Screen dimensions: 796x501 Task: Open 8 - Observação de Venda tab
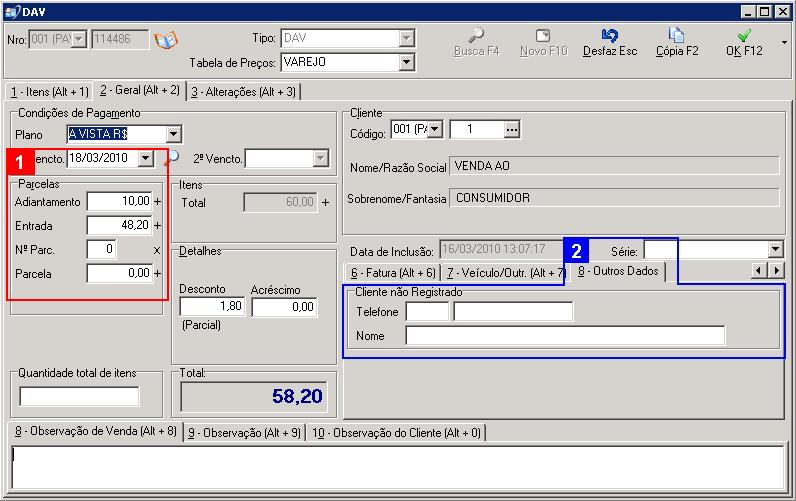(x=96, y=431)
